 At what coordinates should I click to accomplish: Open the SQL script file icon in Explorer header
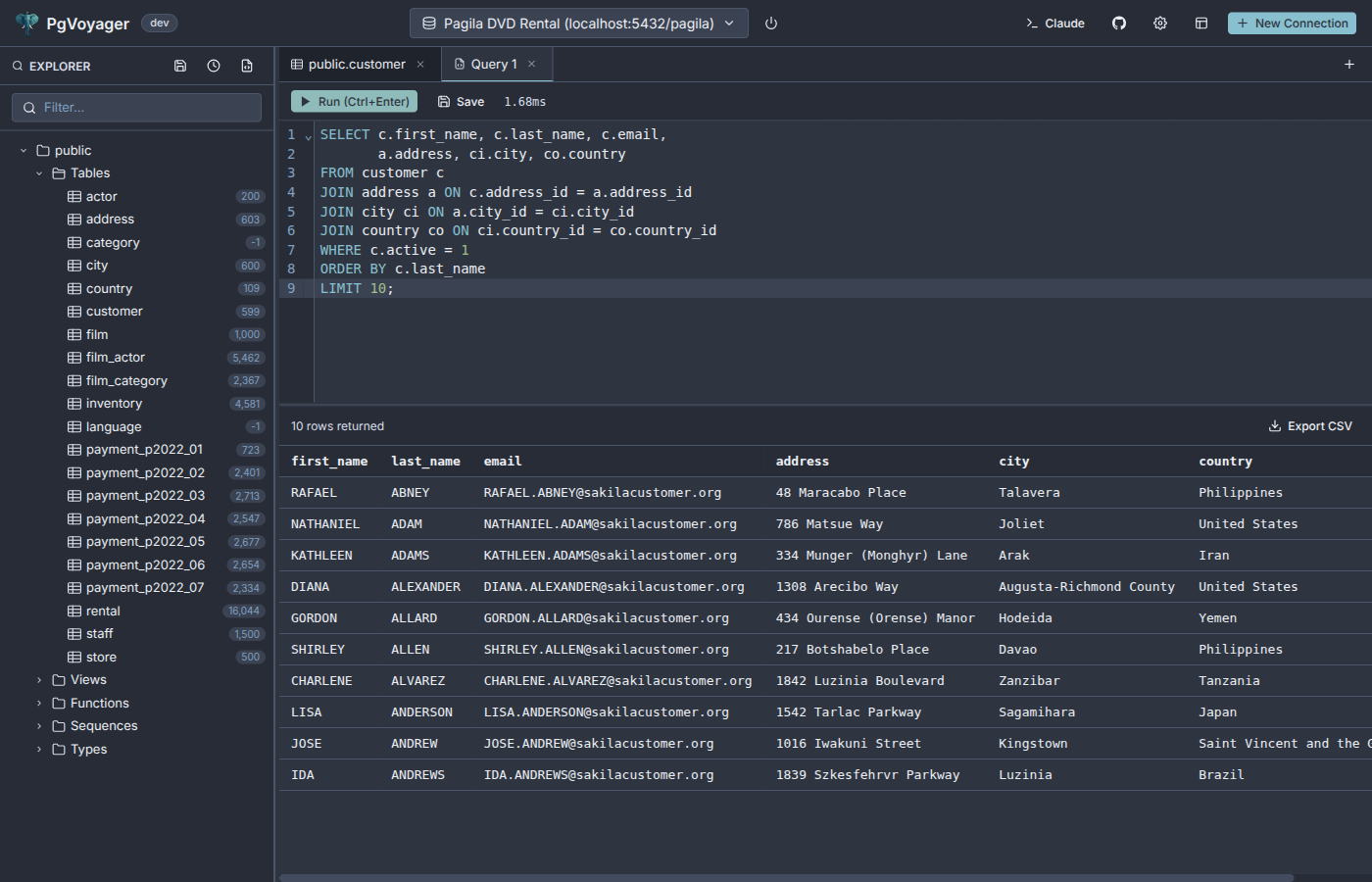[x=247, y=65]
